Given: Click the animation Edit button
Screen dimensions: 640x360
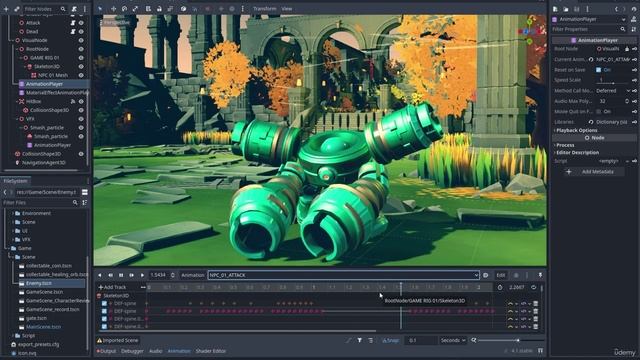Looking at the screenshot, I should 501,275.
